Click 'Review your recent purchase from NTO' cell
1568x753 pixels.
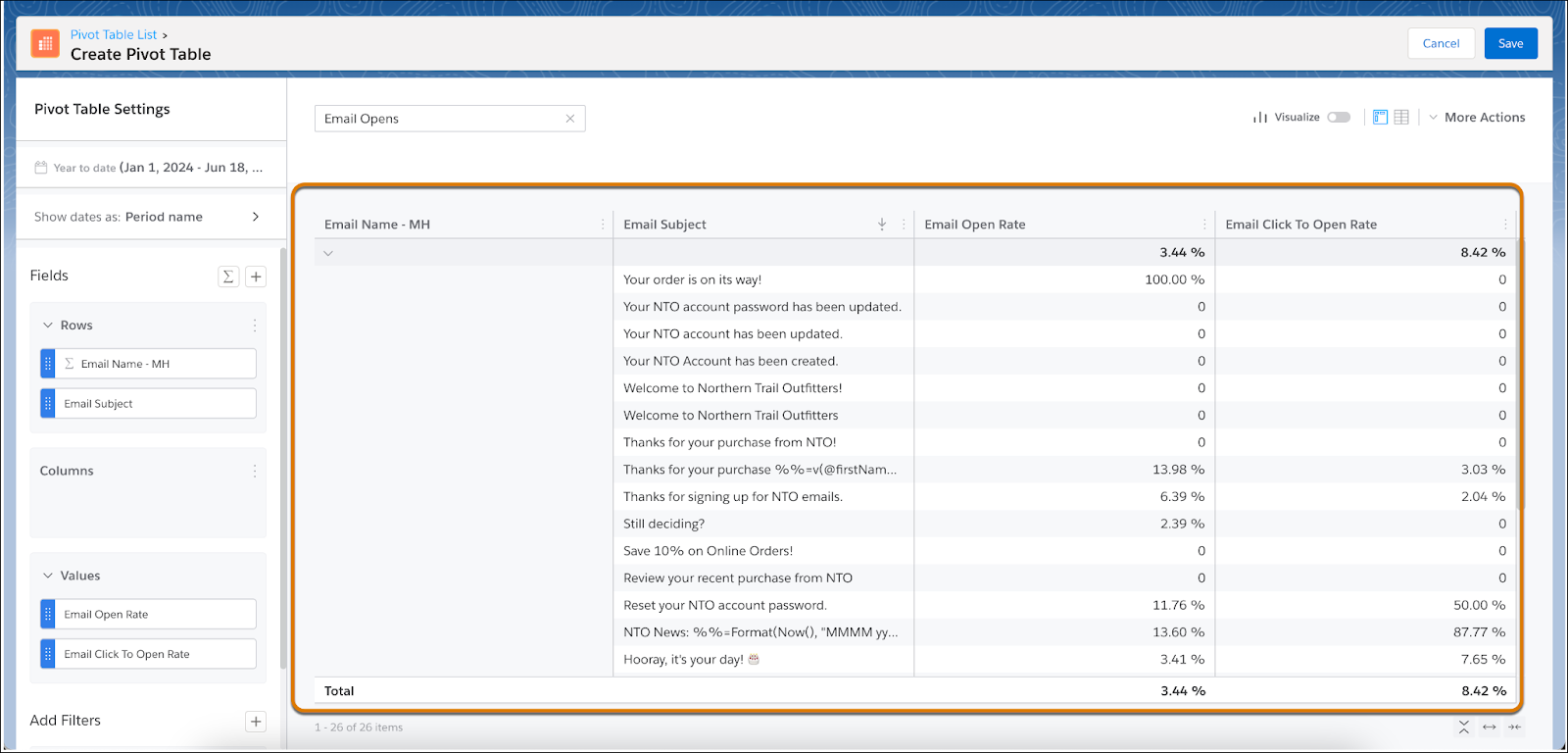[763, 578]
